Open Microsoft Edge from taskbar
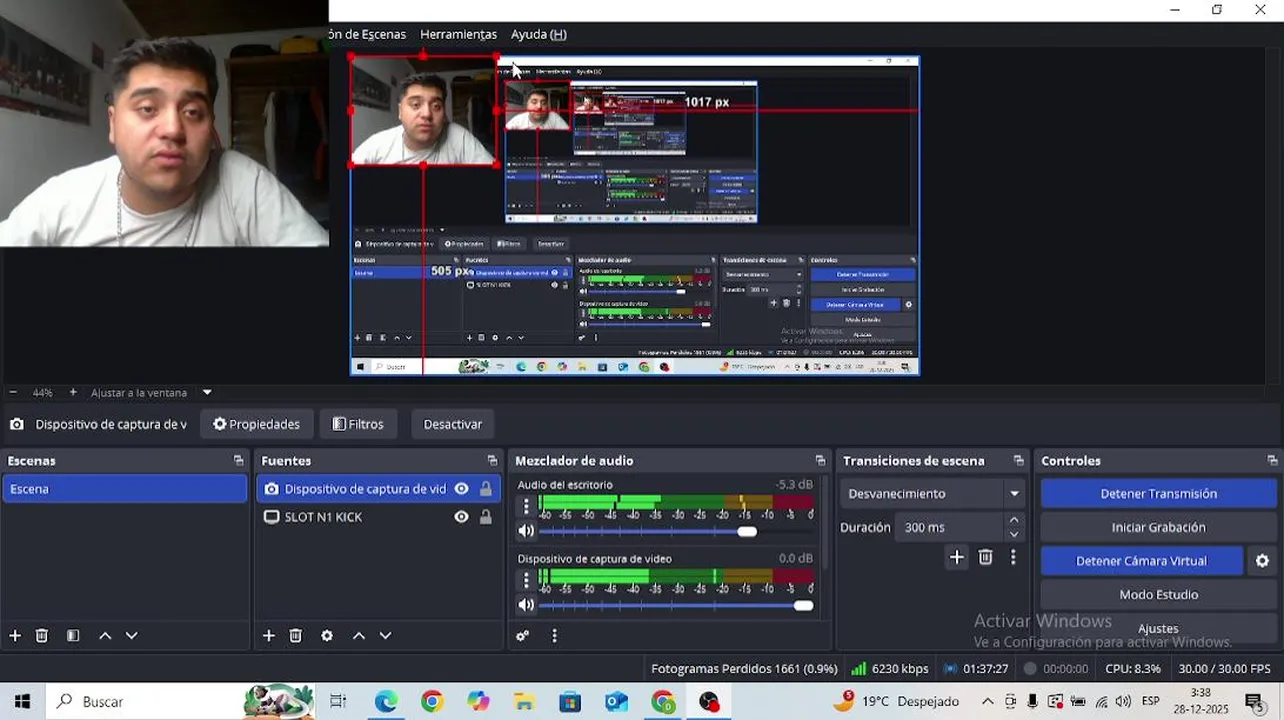The width and height of the screenshot is (1284, 720). point(386,702)
